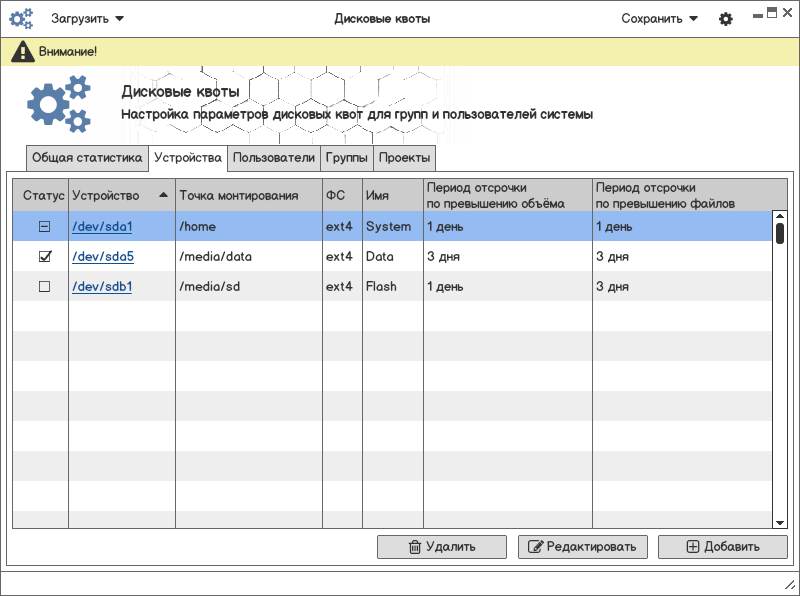Uncheck the status checkbox for /dev/sda5
Image resolution: width=800 pixels, height=596 pixels.
(44, 257)
